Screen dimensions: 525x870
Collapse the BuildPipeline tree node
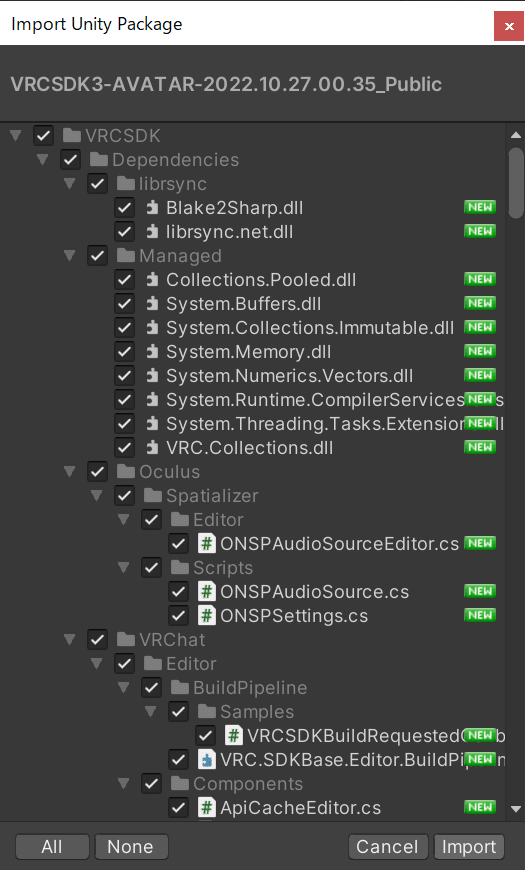point(123,687)
